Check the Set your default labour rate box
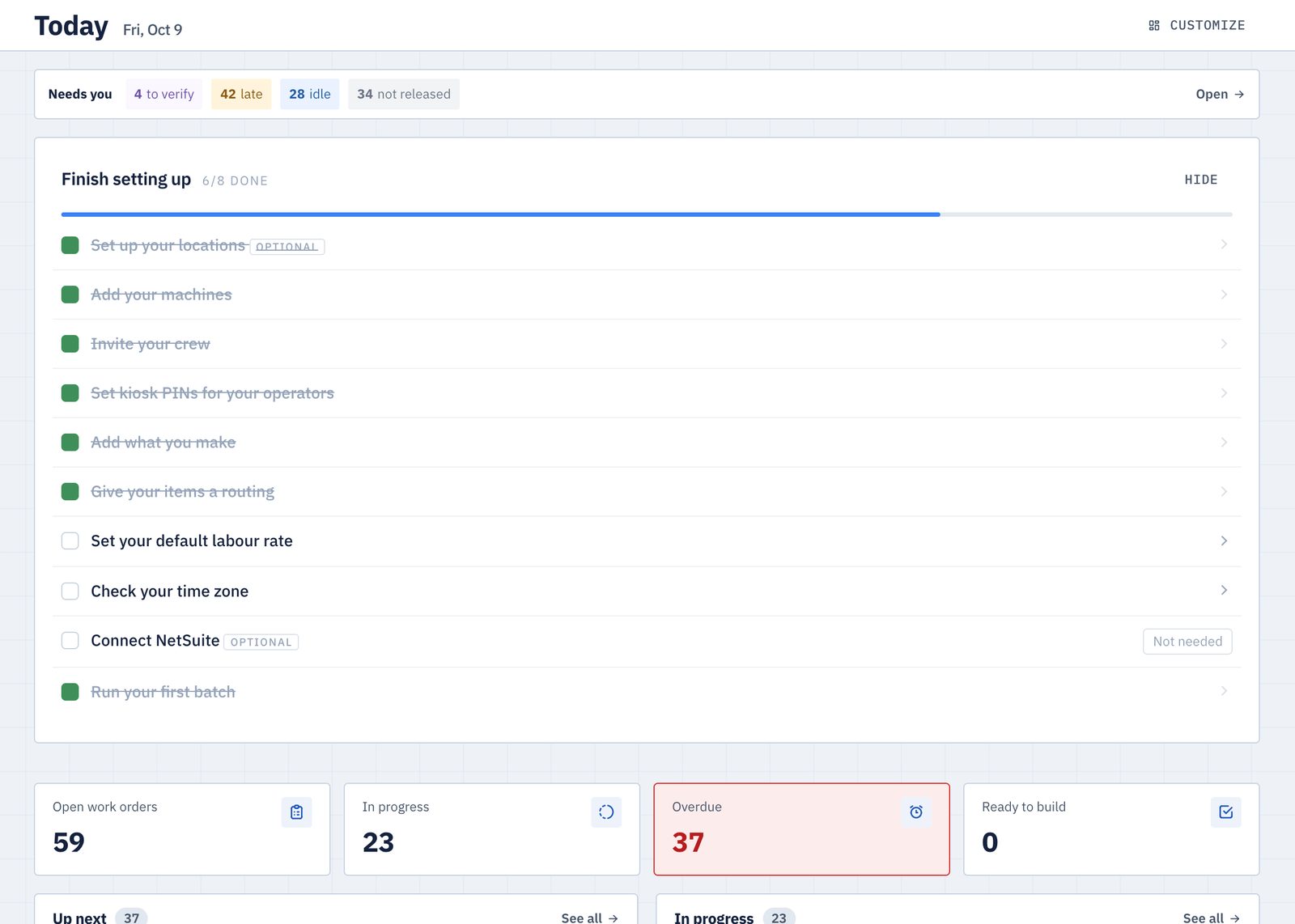Image resolution: width=1295 pixels, height=924 pixels. (70, 540)
